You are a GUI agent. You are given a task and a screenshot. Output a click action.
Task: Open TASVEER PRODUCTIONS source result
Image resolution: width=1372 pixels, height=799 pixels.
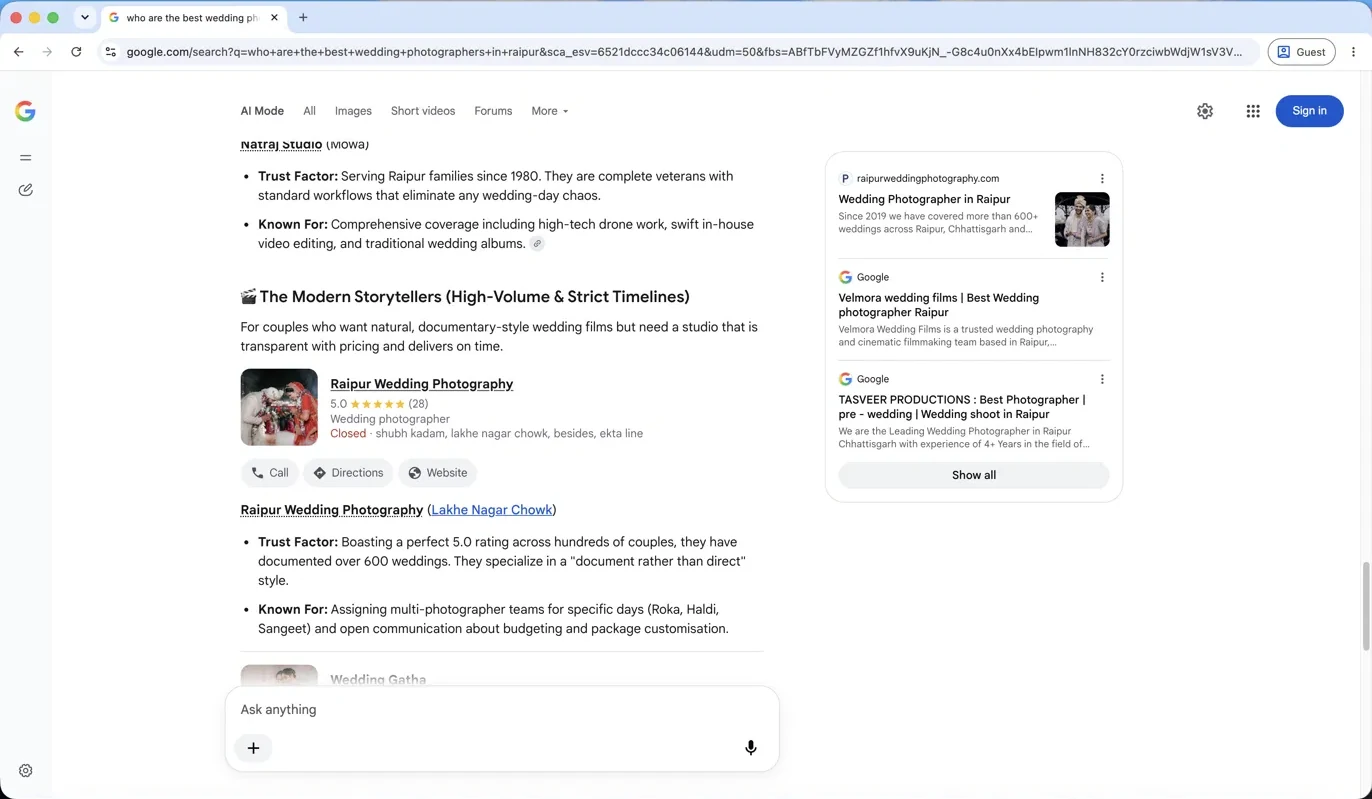click(961, 407)
